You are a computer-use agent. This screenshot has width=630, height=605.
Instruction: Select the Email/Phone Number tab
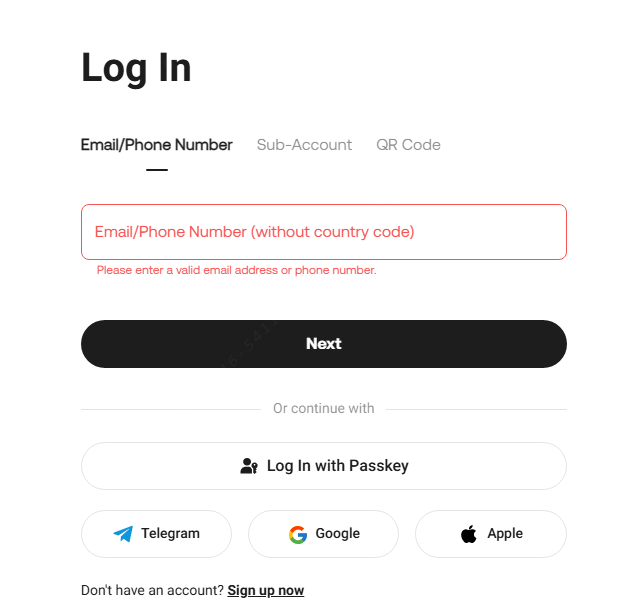pyautogui.click(x=156, y=145)
